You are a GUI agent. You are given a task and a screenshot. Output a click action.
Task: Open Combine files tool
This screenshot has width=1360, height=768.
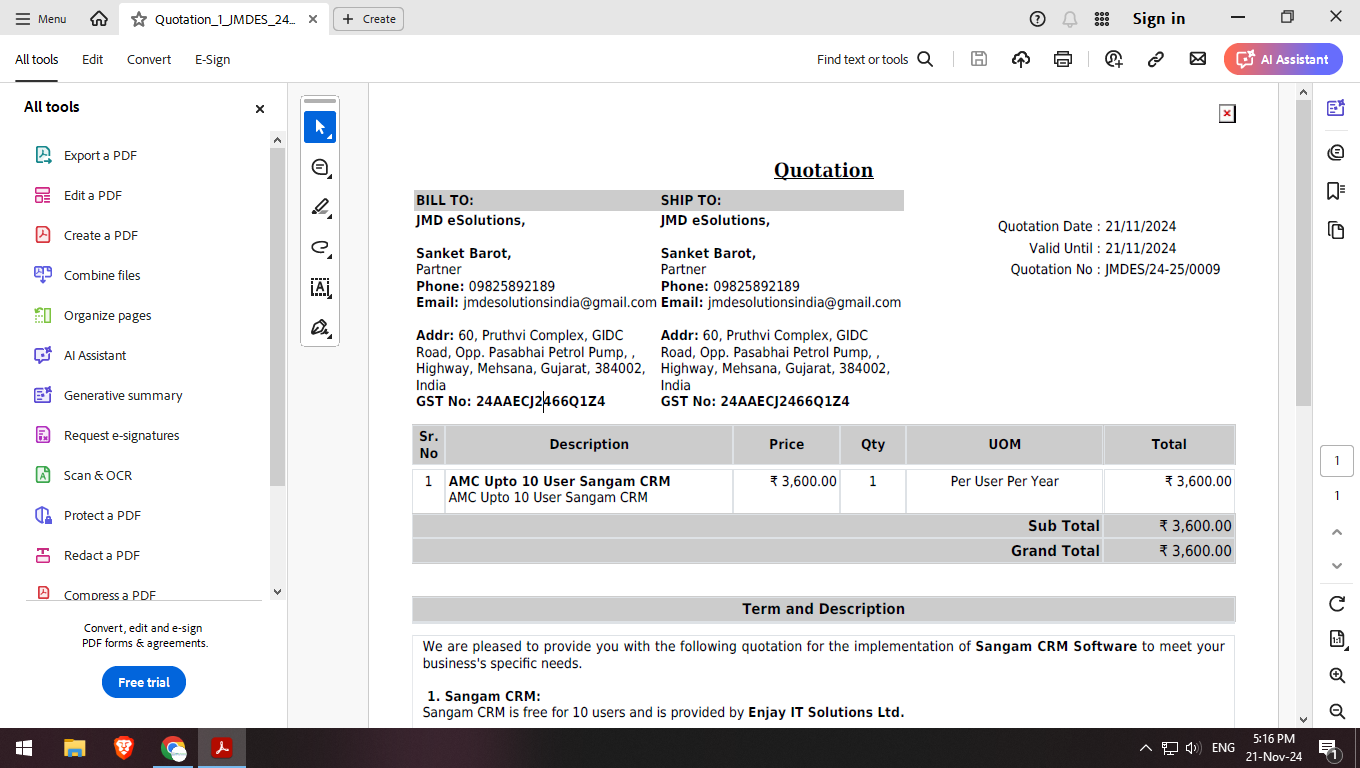[x=102, y=275]
